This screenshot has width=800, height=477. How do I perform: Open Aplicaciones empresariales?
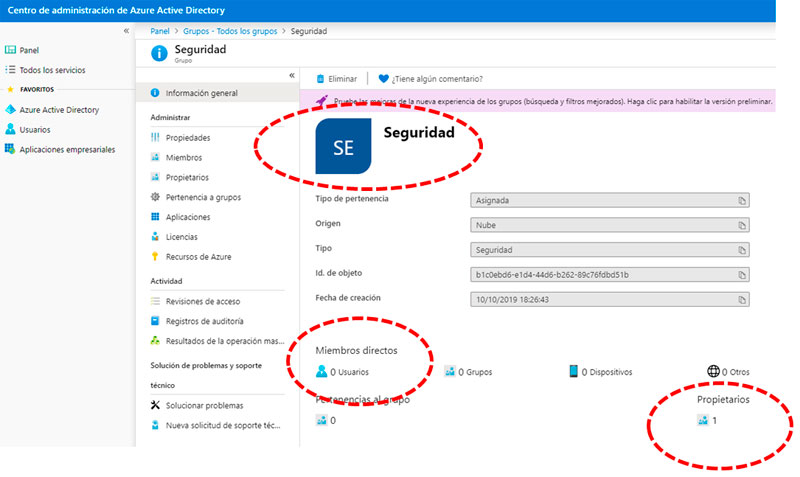click(x=67, y=149)
